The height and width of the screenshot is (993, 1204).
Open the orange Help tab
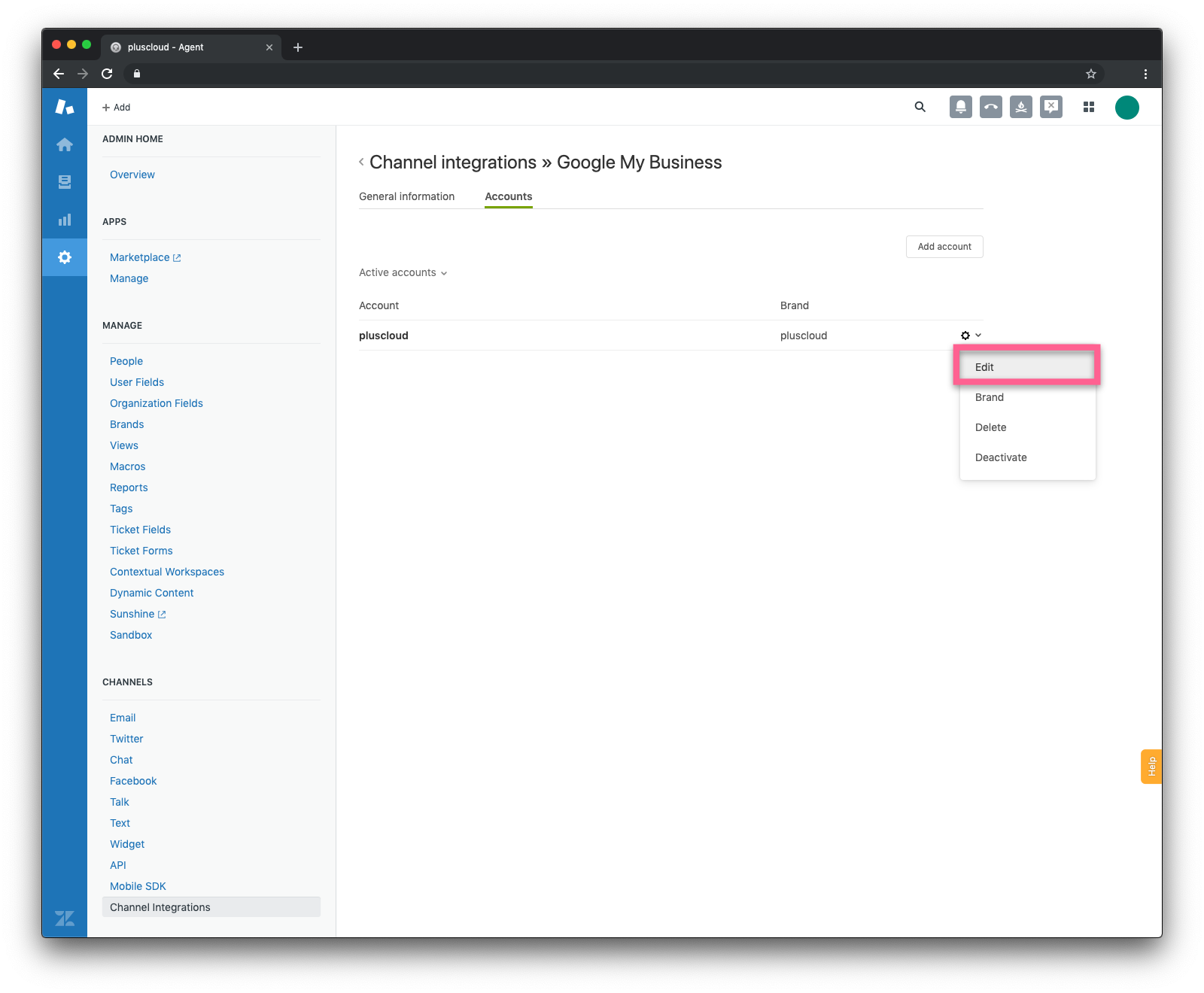click(x=1151, y=767)
